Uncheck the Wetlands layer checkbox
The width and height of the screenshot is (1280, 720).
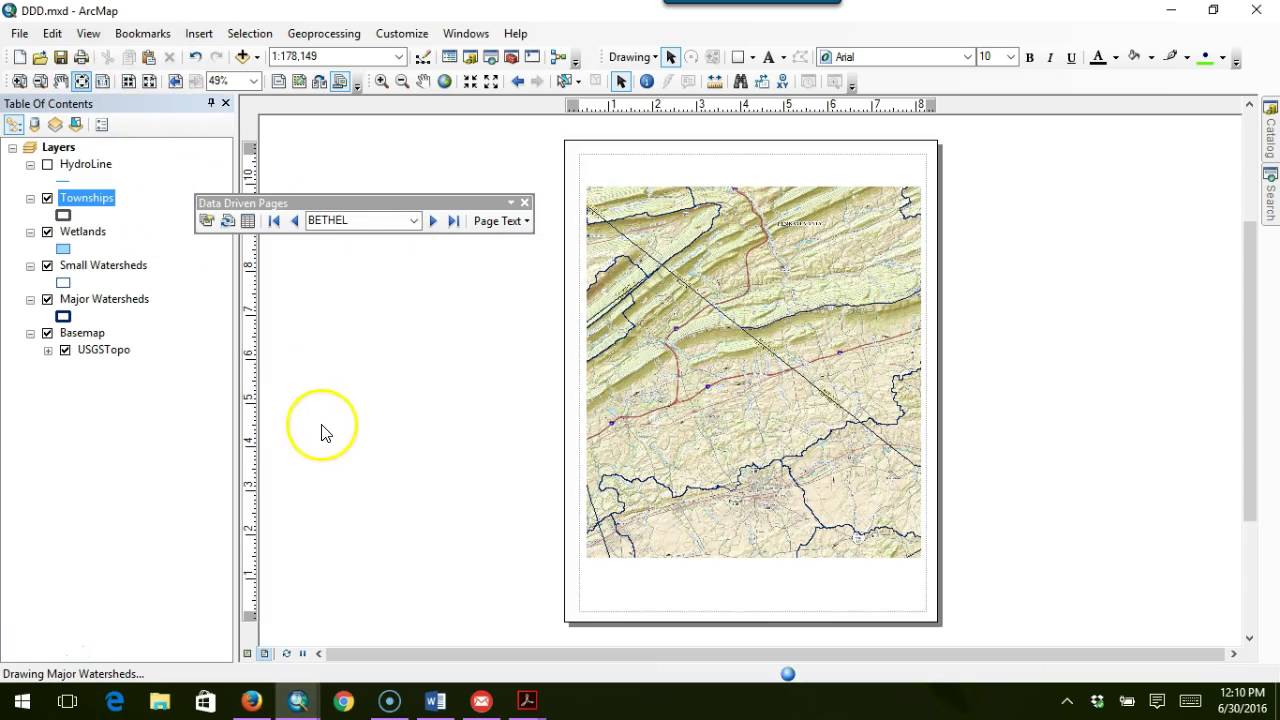tap(47, 232)
